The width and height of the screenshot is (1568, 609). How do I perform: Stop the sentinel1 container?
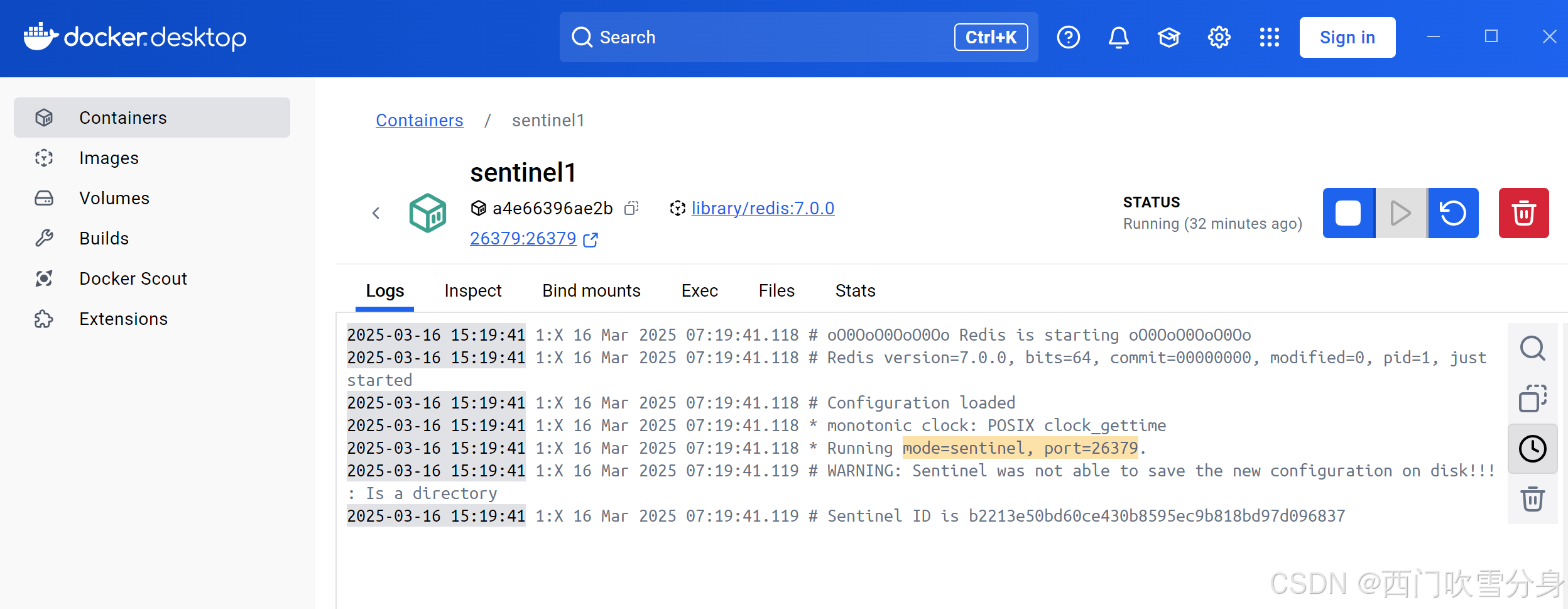1348,213
